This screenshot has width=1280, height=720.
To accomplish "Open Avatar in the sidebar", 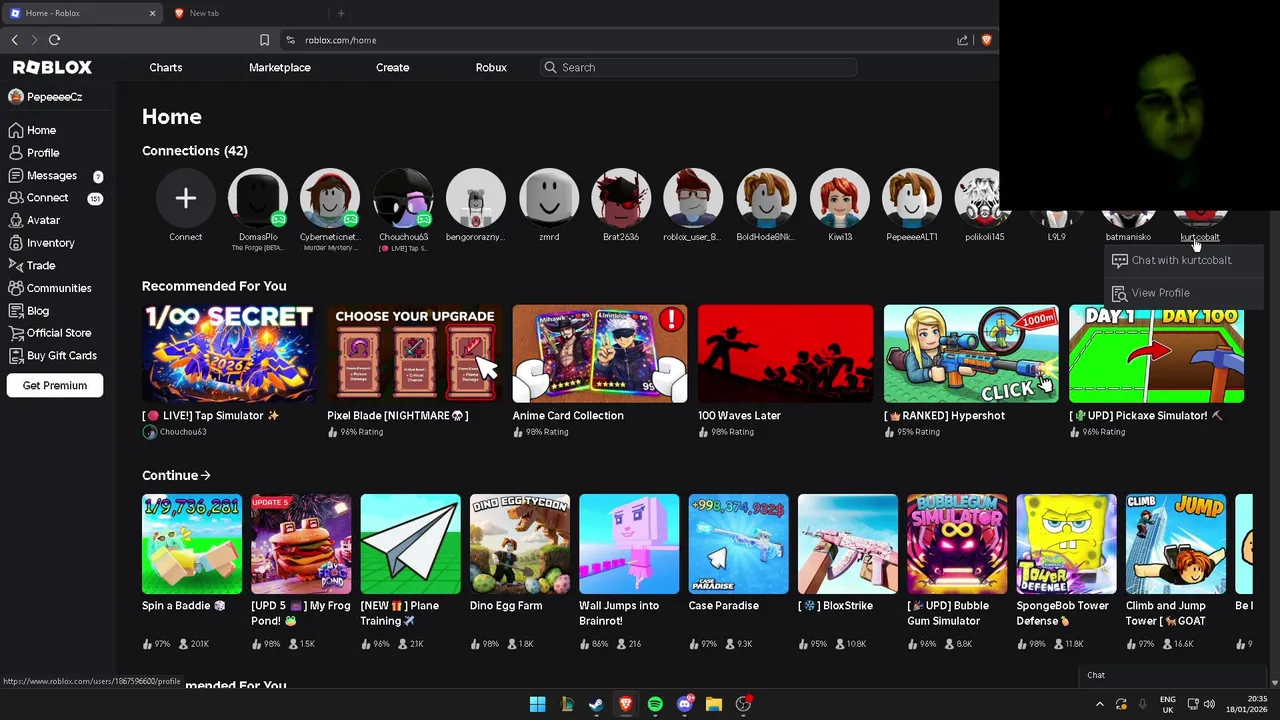I will (34, 220).
